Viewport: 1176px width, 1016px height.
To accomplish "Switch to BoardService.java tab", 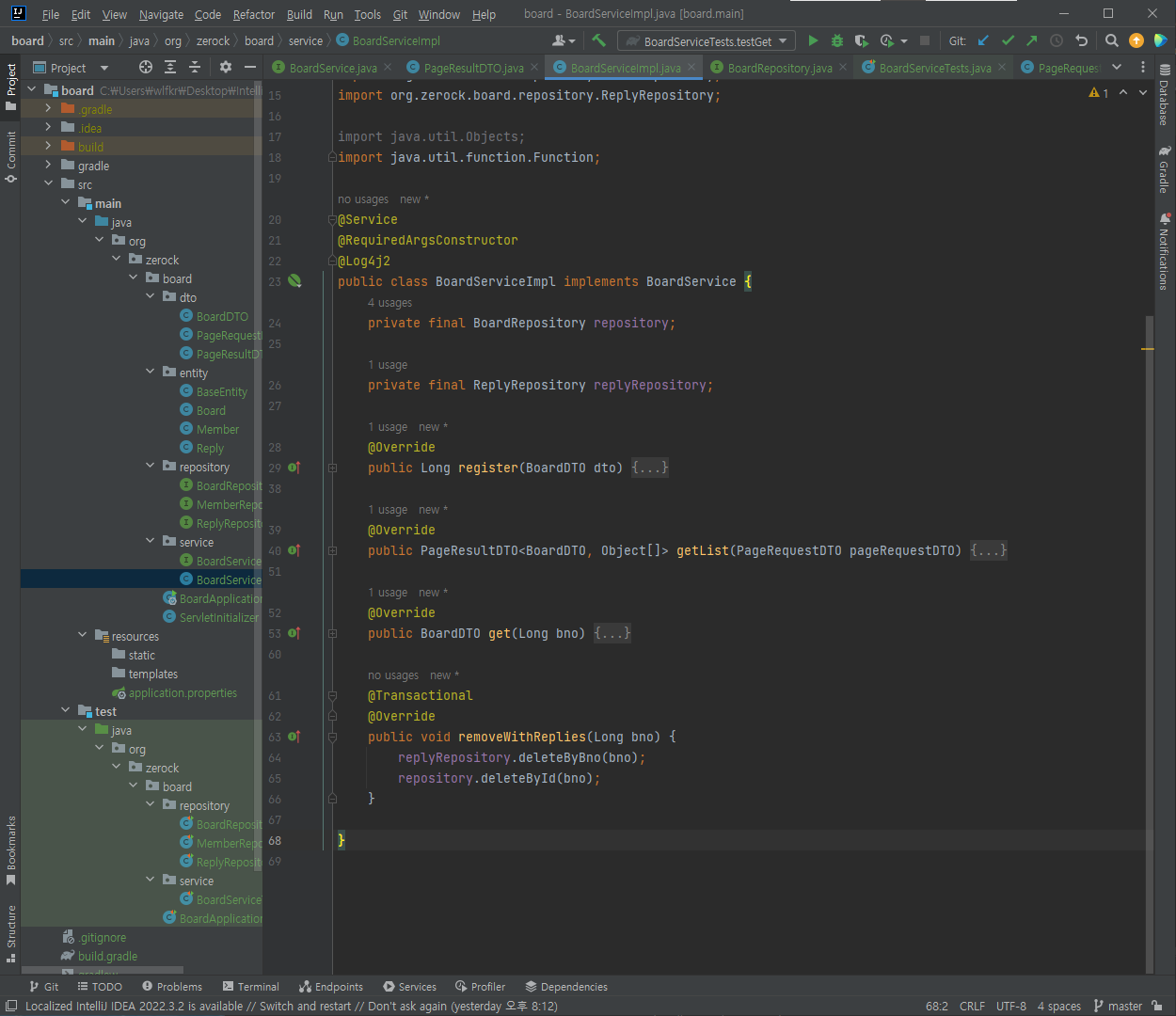I will click(x=332, y=68).
